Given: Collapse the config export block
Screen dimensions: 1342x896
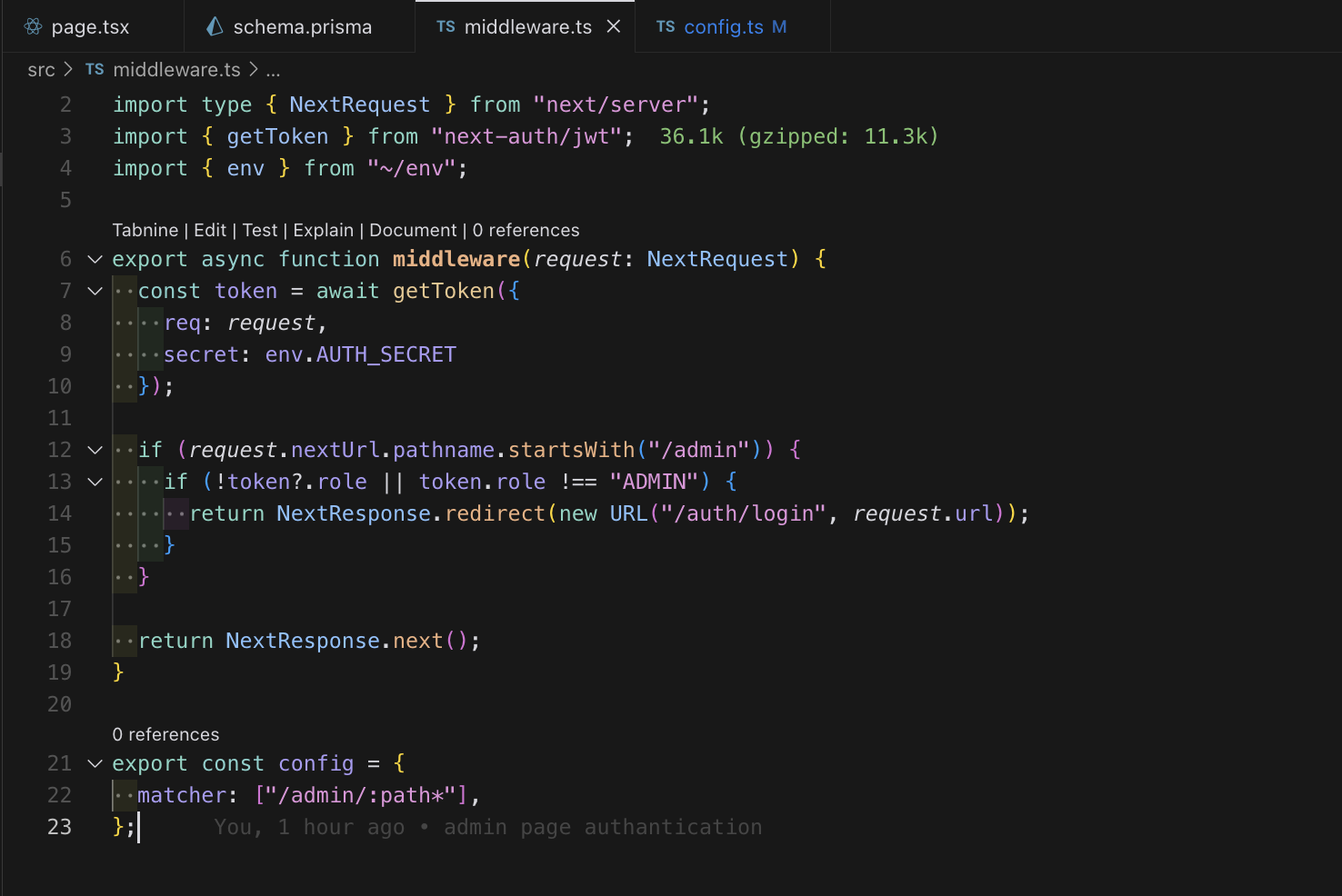Looking at the screenshot, I should click(x=95, y=763).
